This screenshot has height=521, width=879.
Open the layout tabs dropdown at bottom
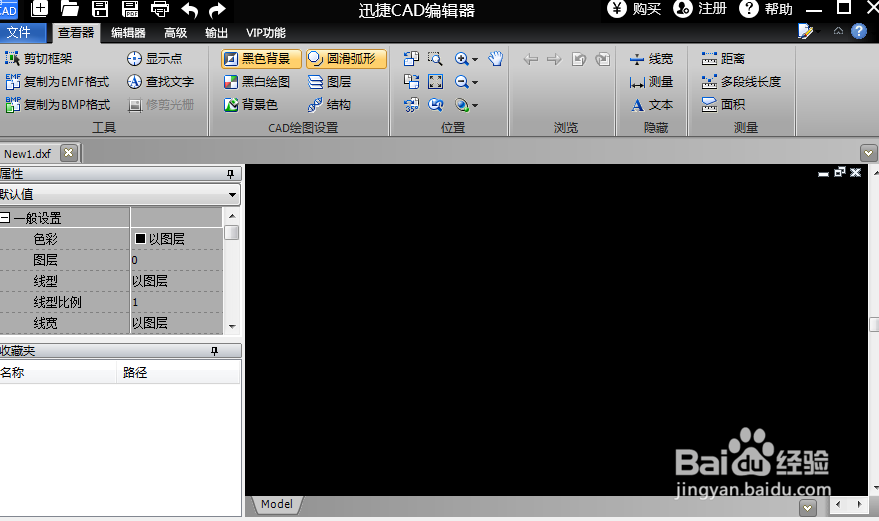pos(807,508)
